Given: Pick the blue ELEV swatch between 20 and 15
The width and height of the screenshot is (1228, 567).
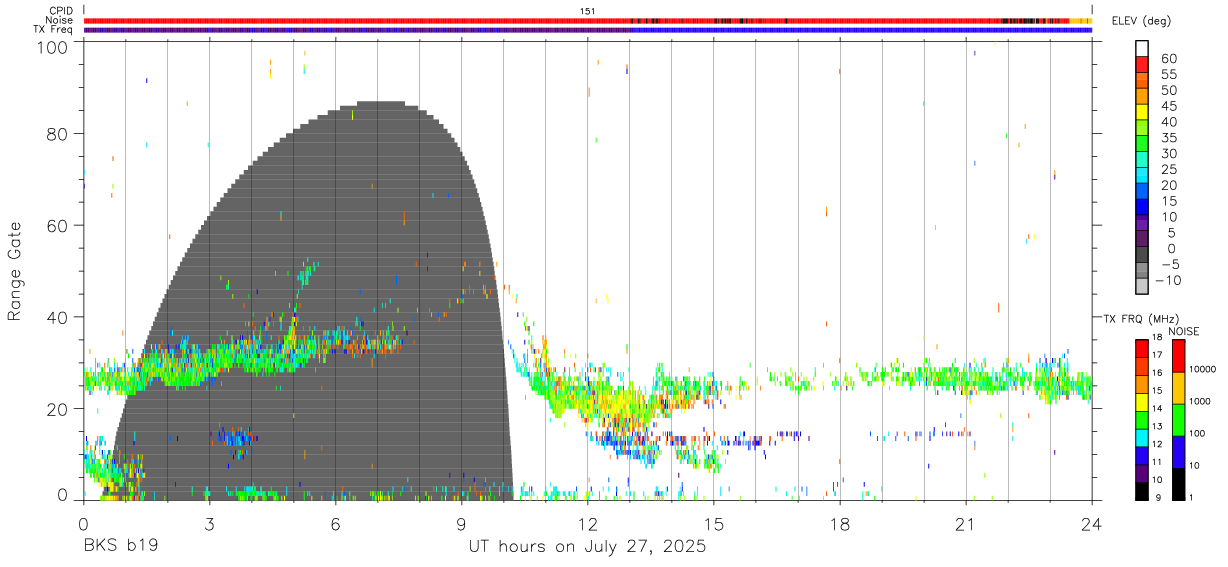Looking at the screenshot, I should pyautogui.click(x=1142, y=192).
